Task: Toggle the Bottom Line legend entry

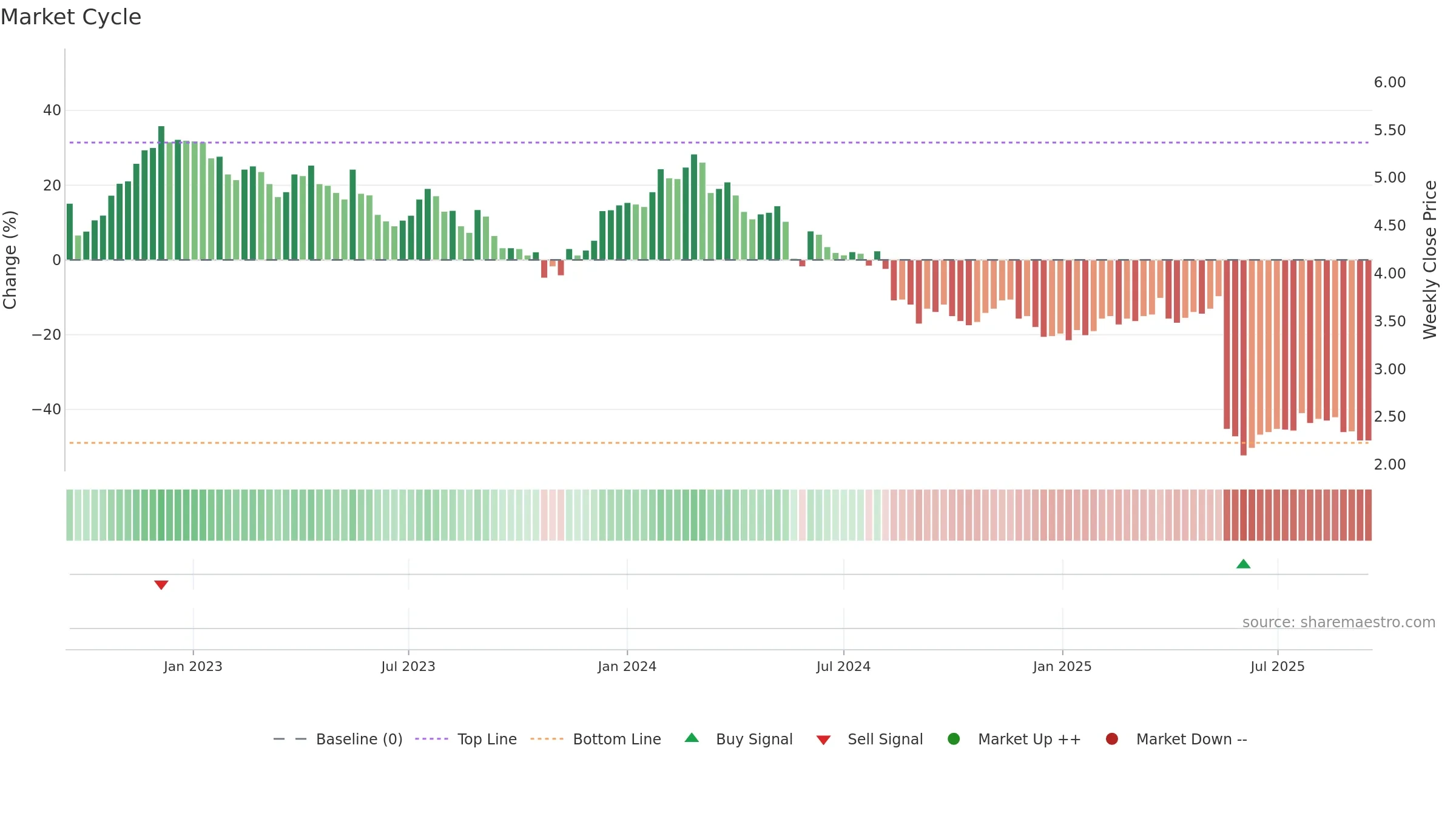Action: point(596,739)
